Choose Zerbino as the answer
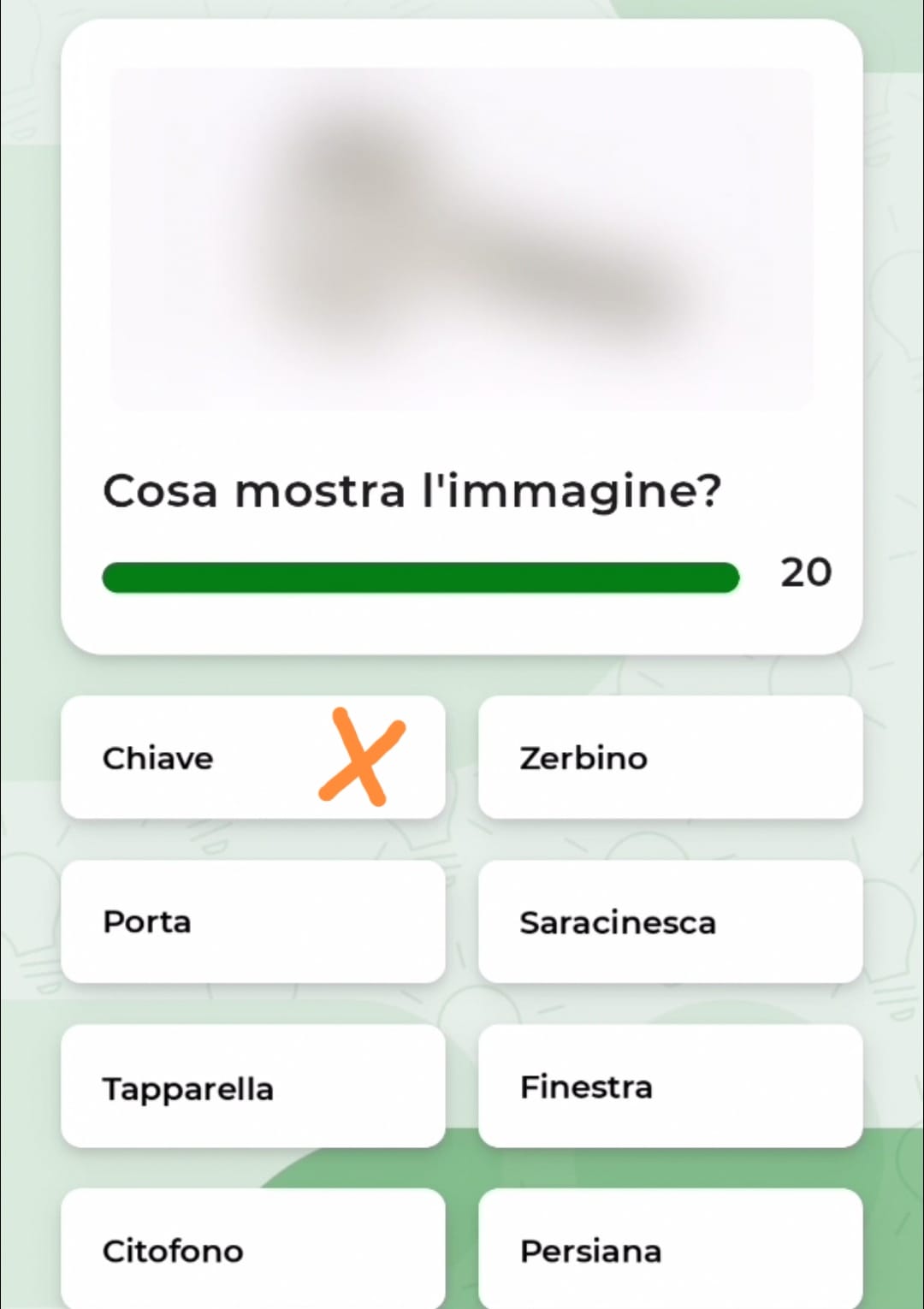The image size is (924, 1309). (x=669, y=758)
